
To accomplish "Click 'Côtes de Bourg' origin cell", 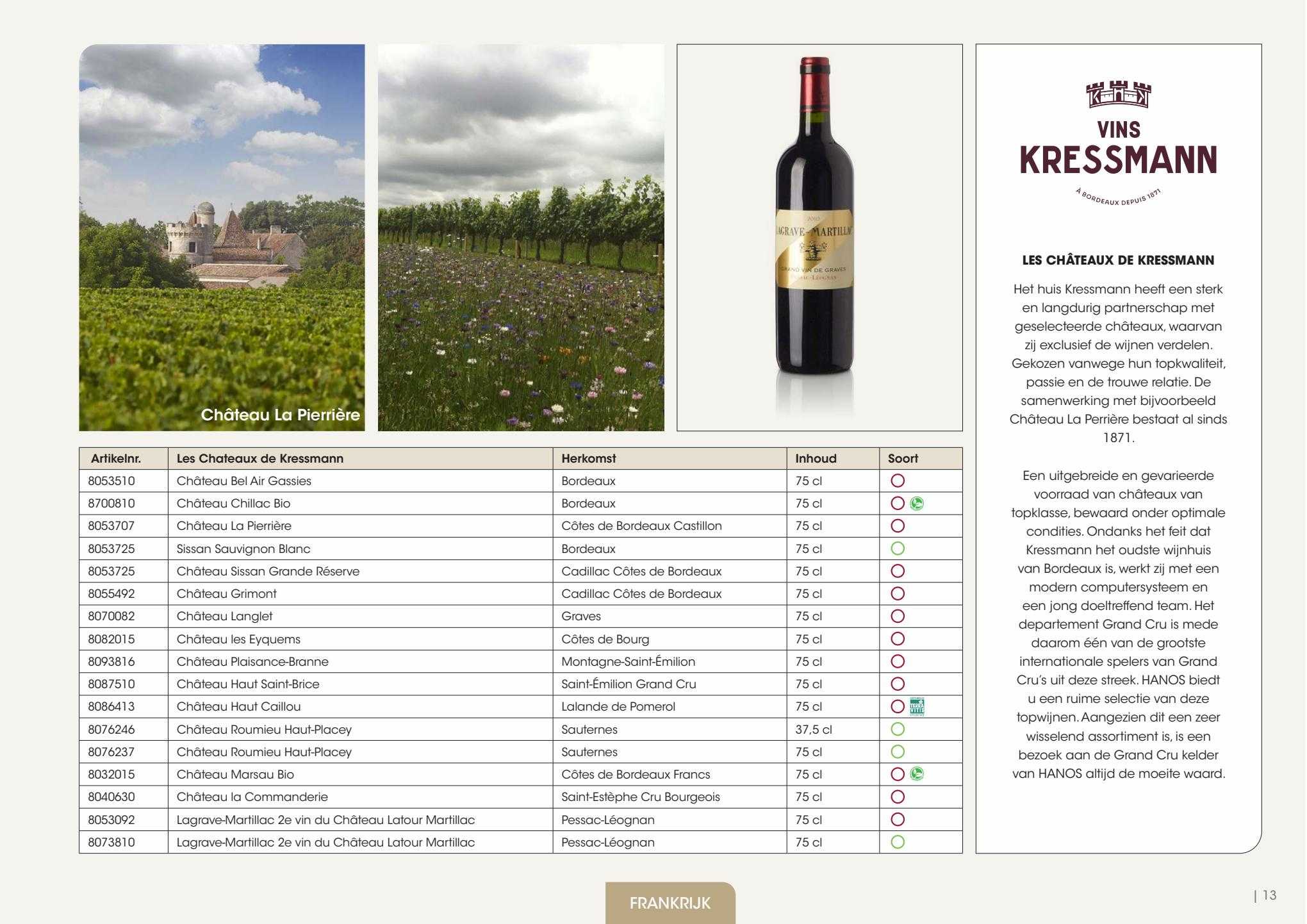I will tap(605, 639).
